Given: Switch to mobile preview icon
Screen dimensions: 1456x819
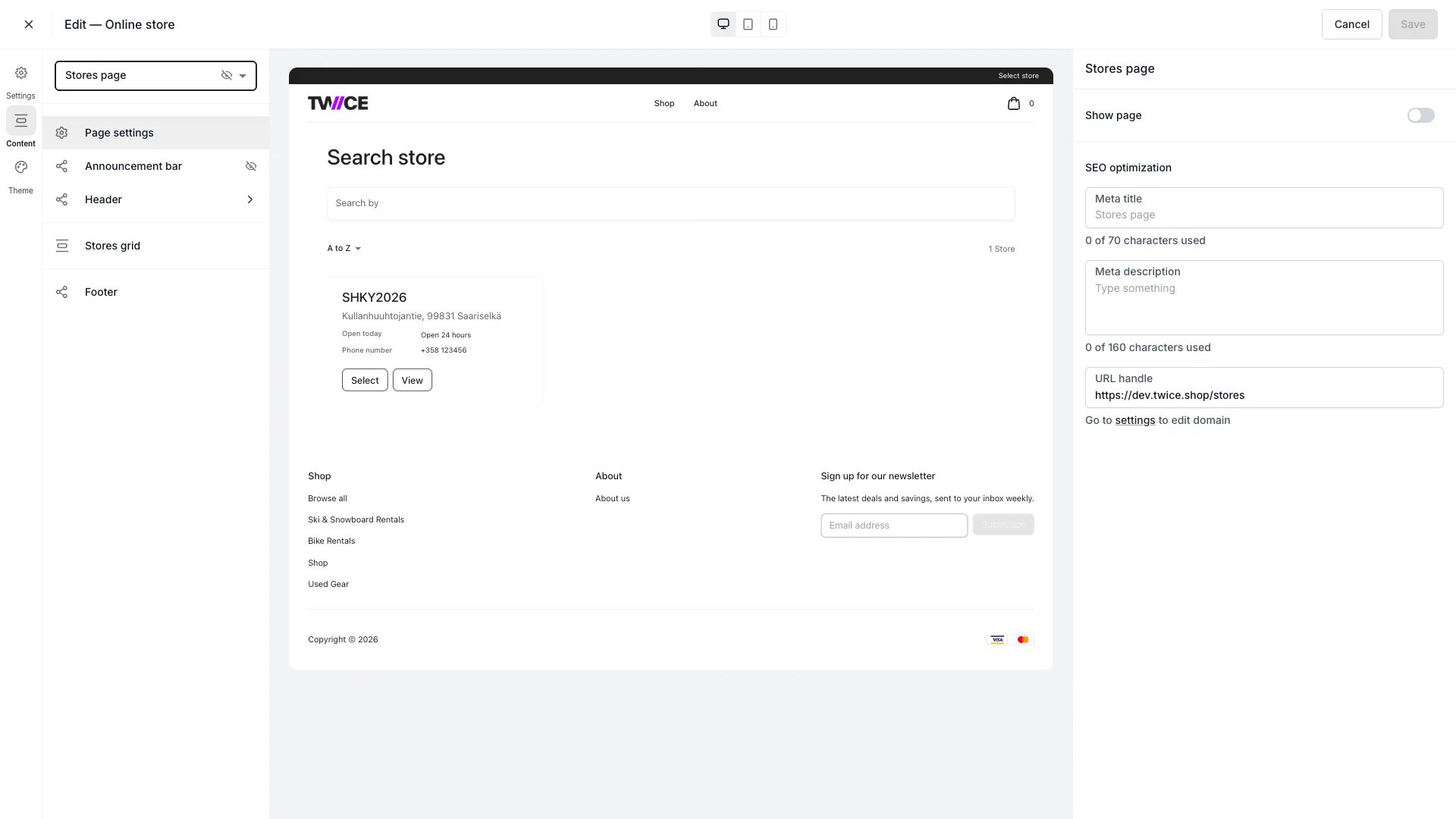Looking at the screenshot, I should (773, 24).
